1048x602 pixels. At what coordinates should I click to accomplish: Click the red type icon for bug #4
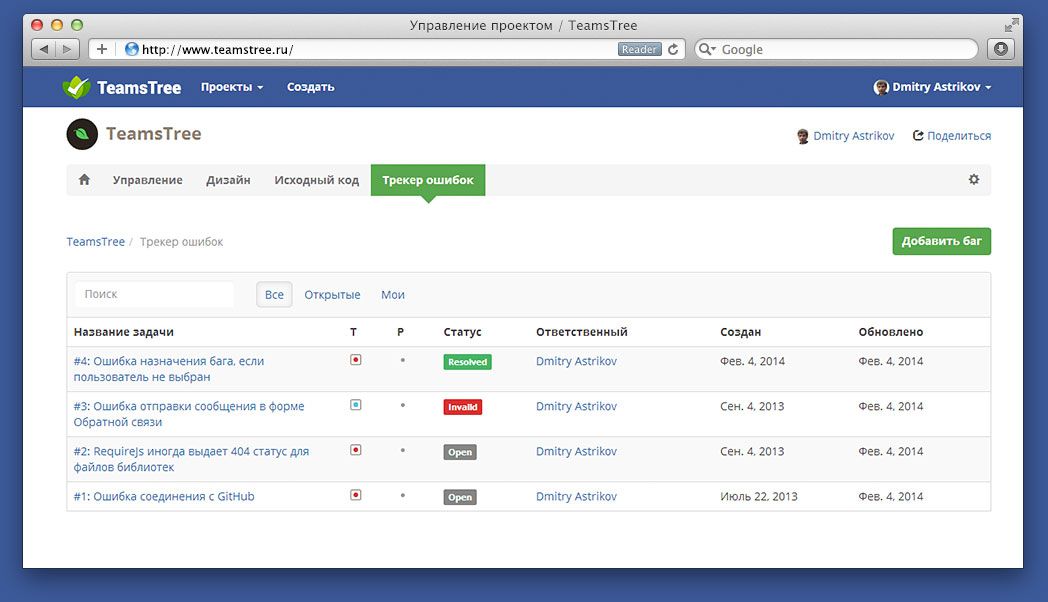pos(355,360)
